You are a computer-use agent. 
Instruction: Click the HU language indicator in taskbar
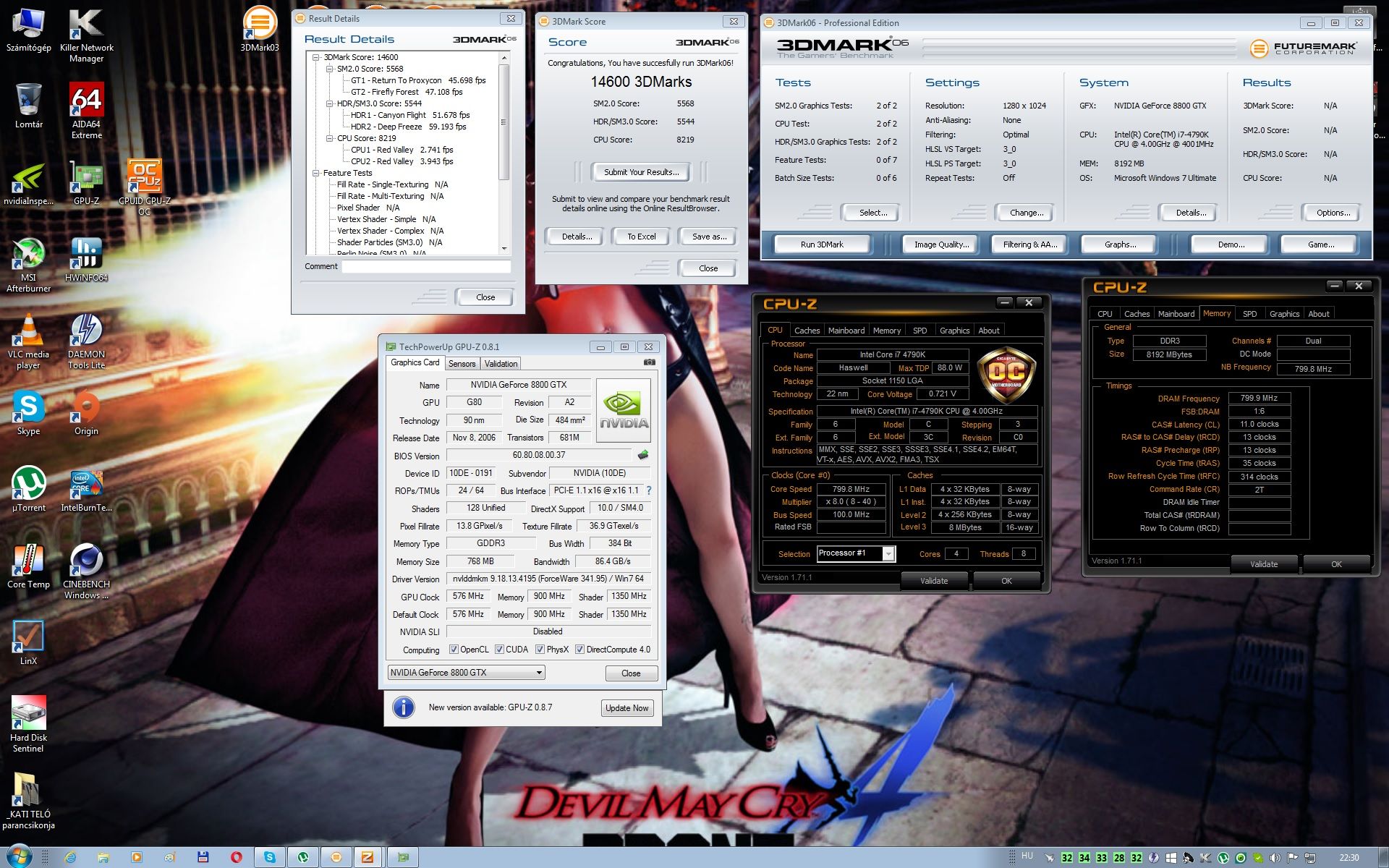click(x=1027, y=856)
